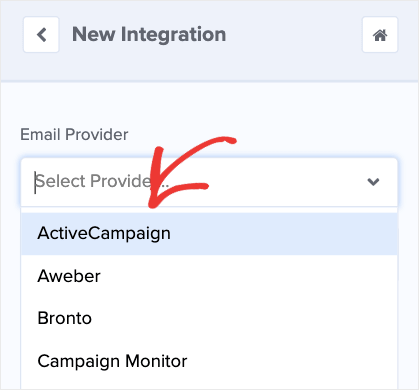Click the less-than chevron beside New Integration
This screenshot has height=390, width=419.
[x=41, y=35]
